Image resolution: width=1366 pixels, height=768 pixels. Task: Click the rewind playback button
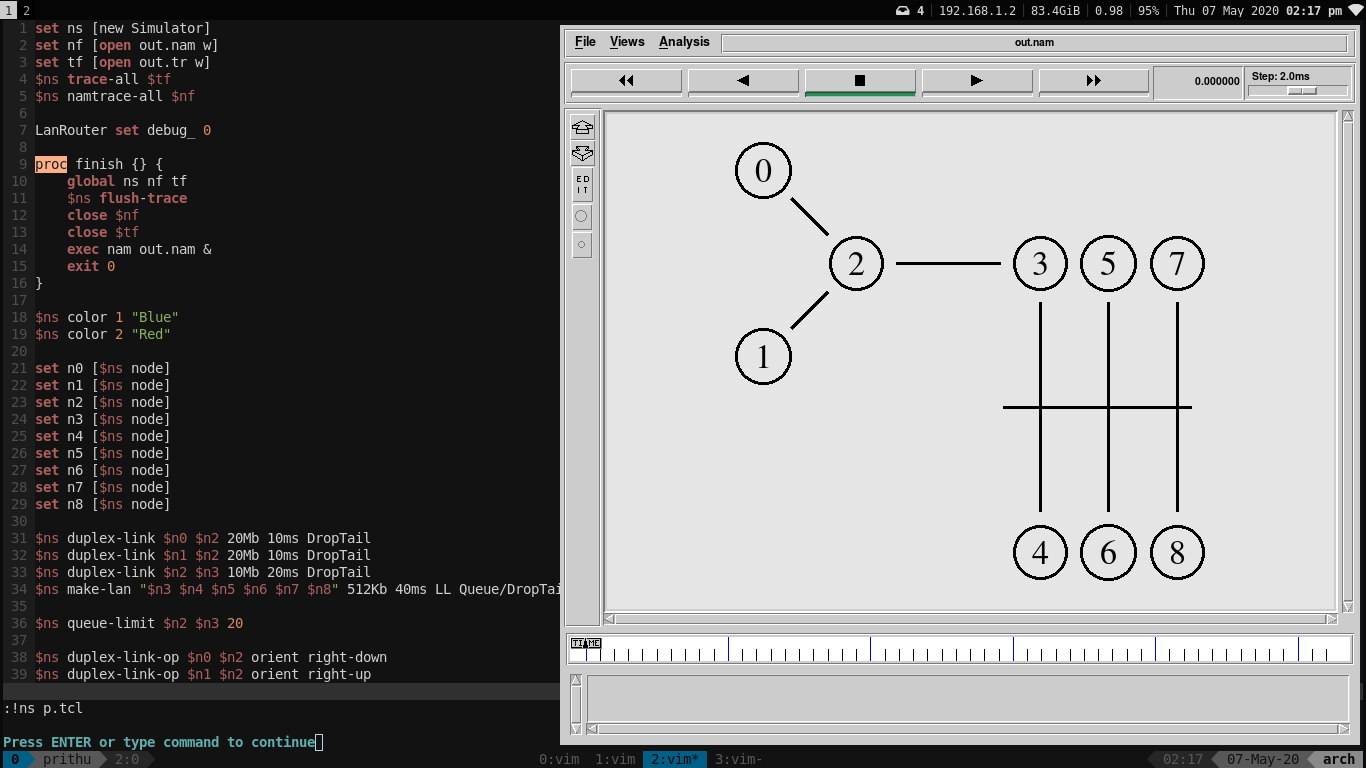point(626,81)
